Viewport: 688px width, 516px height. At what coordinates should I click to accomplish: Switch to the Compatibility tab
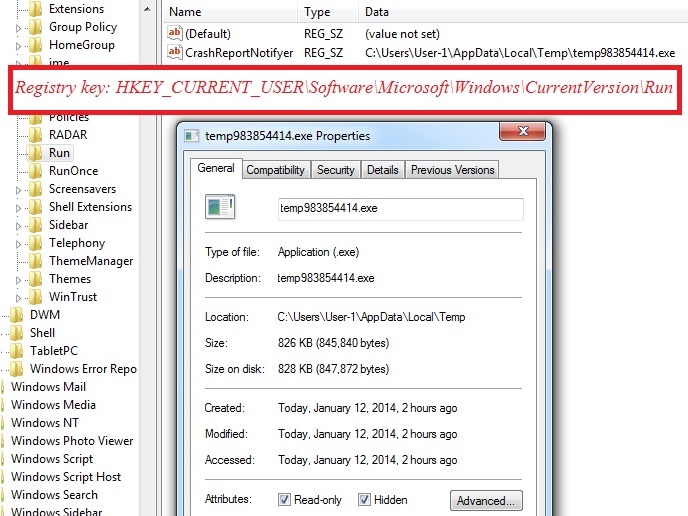coord(275,170)
